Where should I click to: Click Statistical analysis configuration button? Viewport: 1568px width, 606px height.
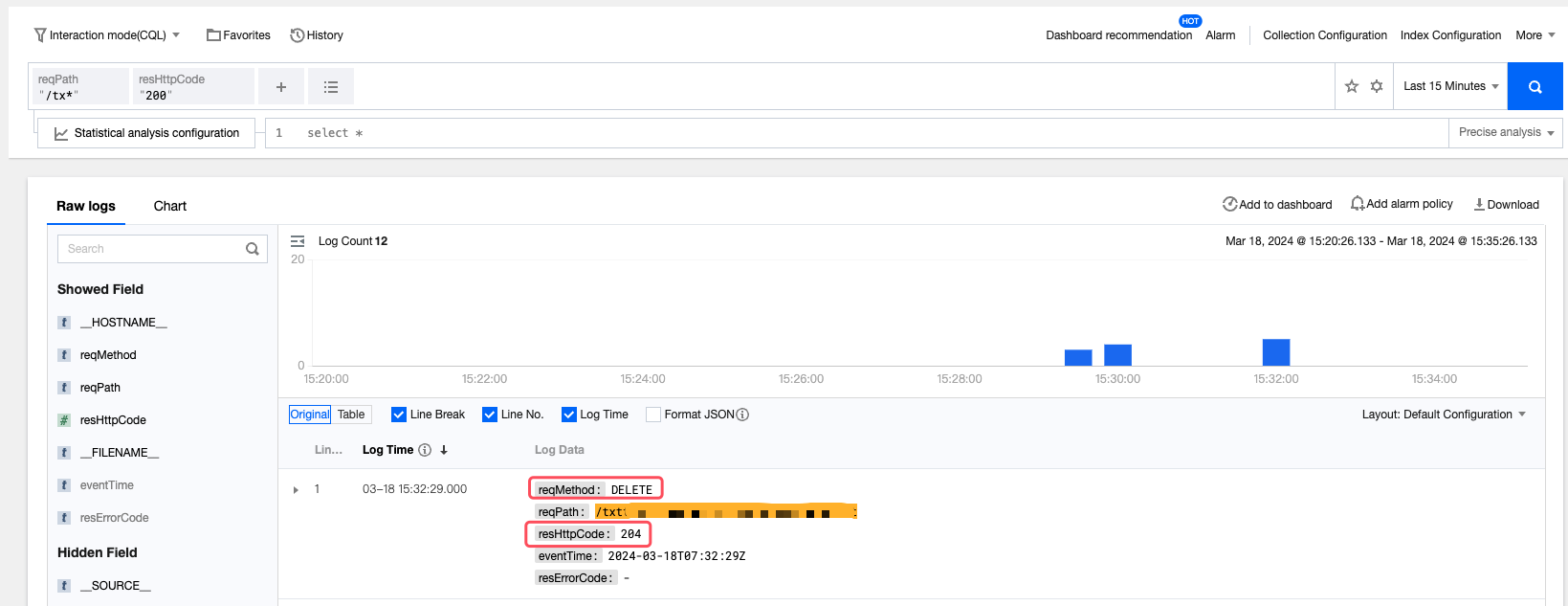[x=146, y=133]
